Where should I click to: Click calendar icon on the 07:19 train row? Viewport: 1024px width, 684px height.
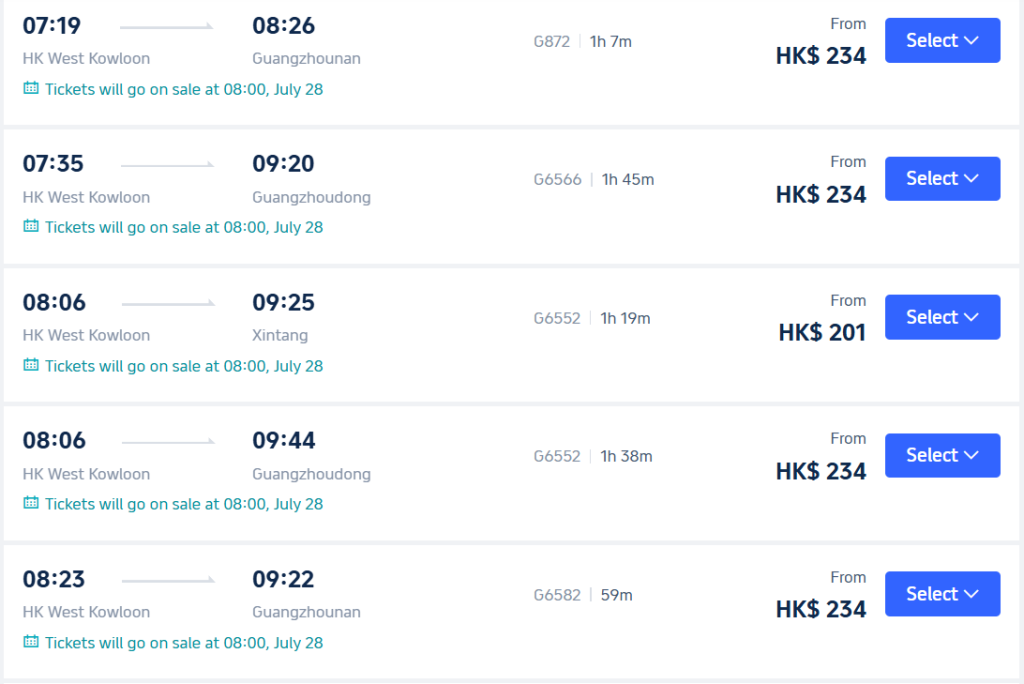coord(31,88)
